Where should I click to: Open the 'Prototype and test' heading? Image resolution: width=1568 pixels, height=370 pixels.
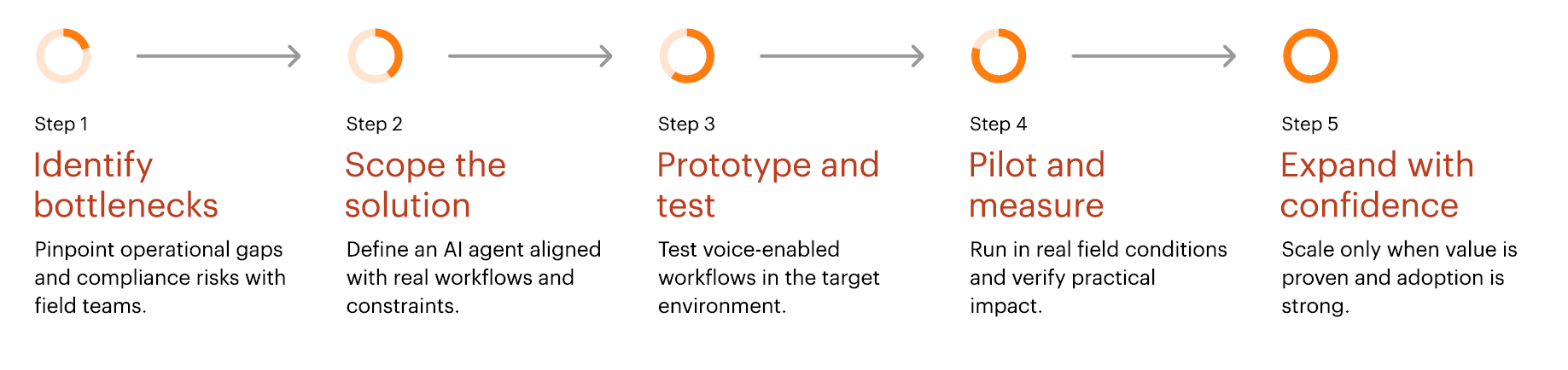click(x=768, y=185)
